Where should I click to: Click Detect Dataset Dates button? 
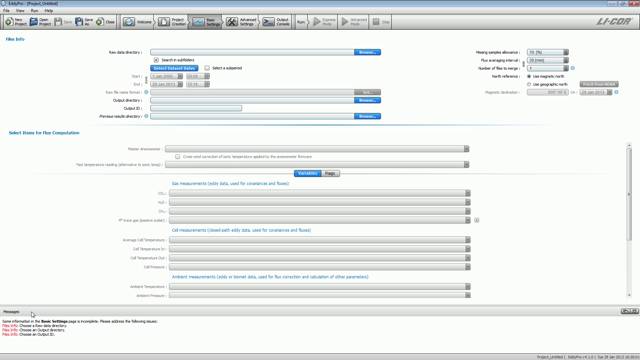[x=174, y=68]
